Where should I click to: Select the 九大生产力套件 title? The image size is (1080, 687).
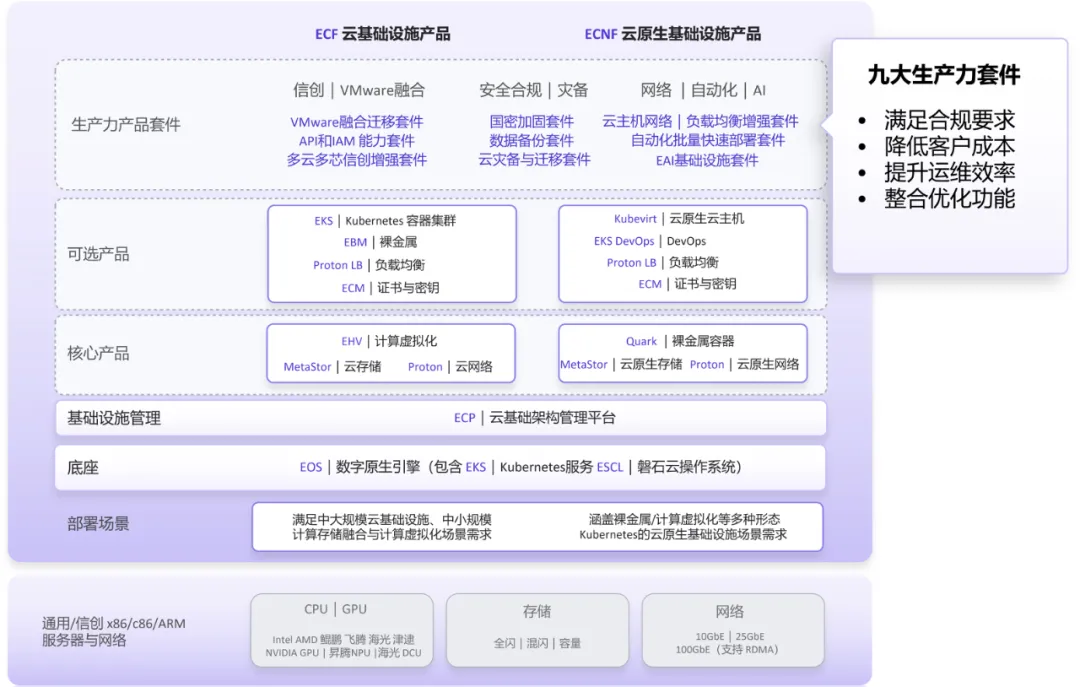click(944, 74)
